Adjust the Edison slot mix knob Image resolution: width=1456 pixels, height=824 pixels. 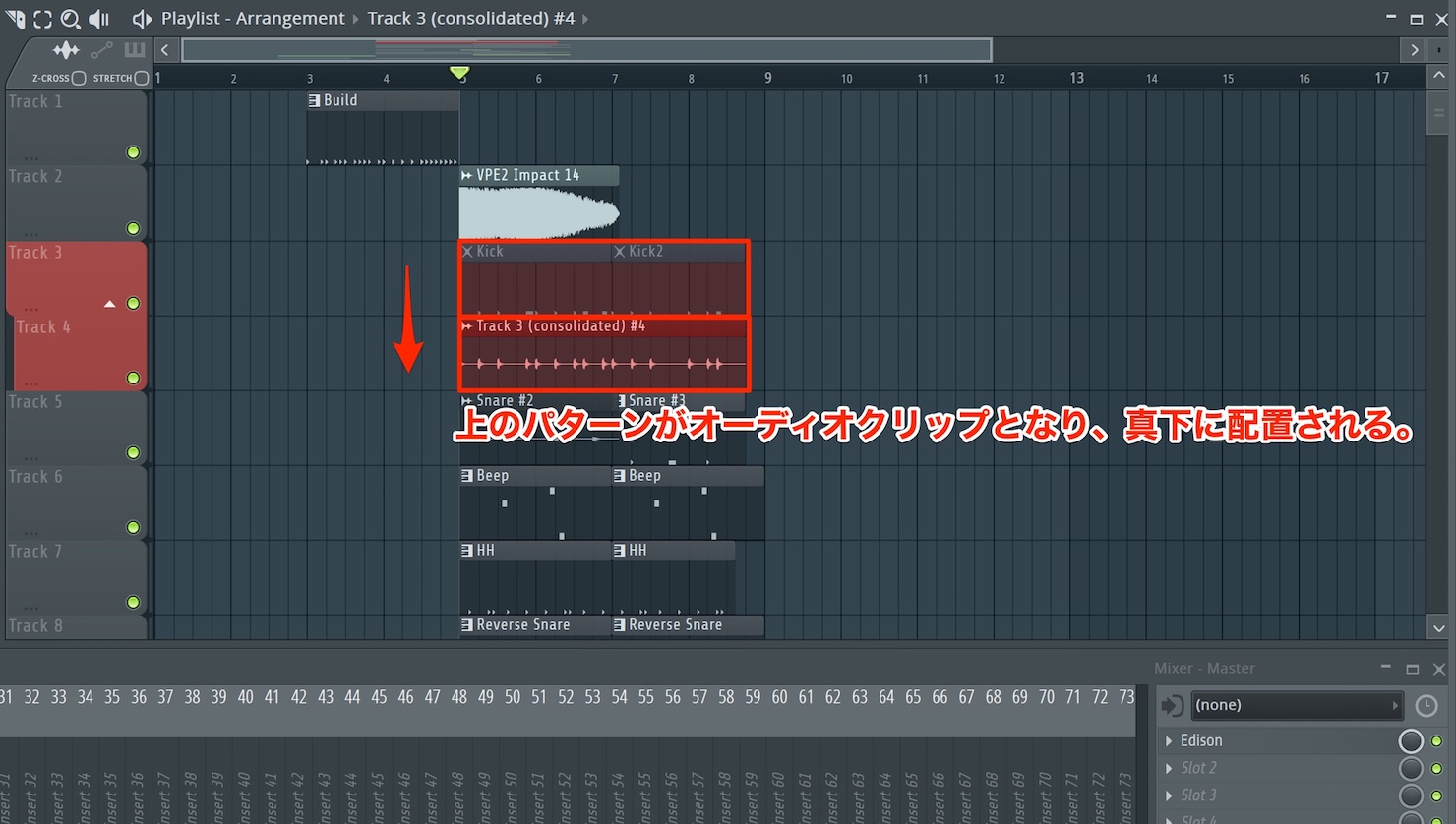coord(1411,740)
